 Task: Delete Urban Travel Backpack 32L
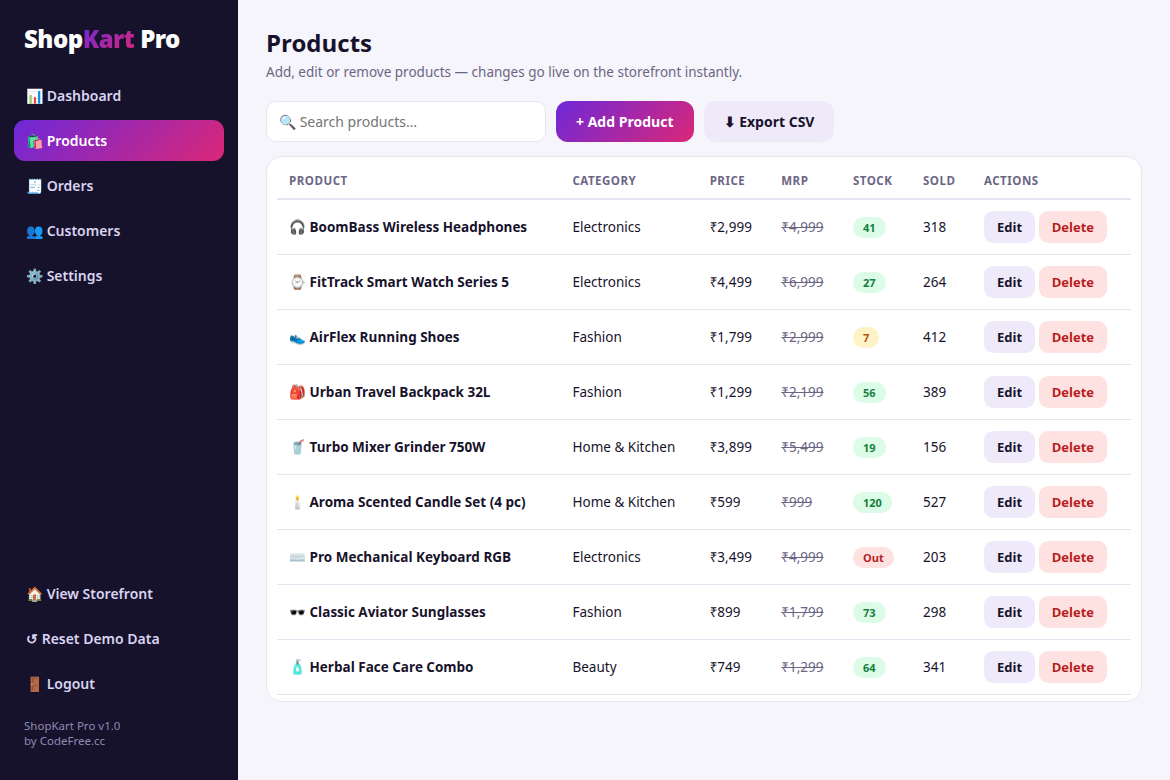[1072, 393]
